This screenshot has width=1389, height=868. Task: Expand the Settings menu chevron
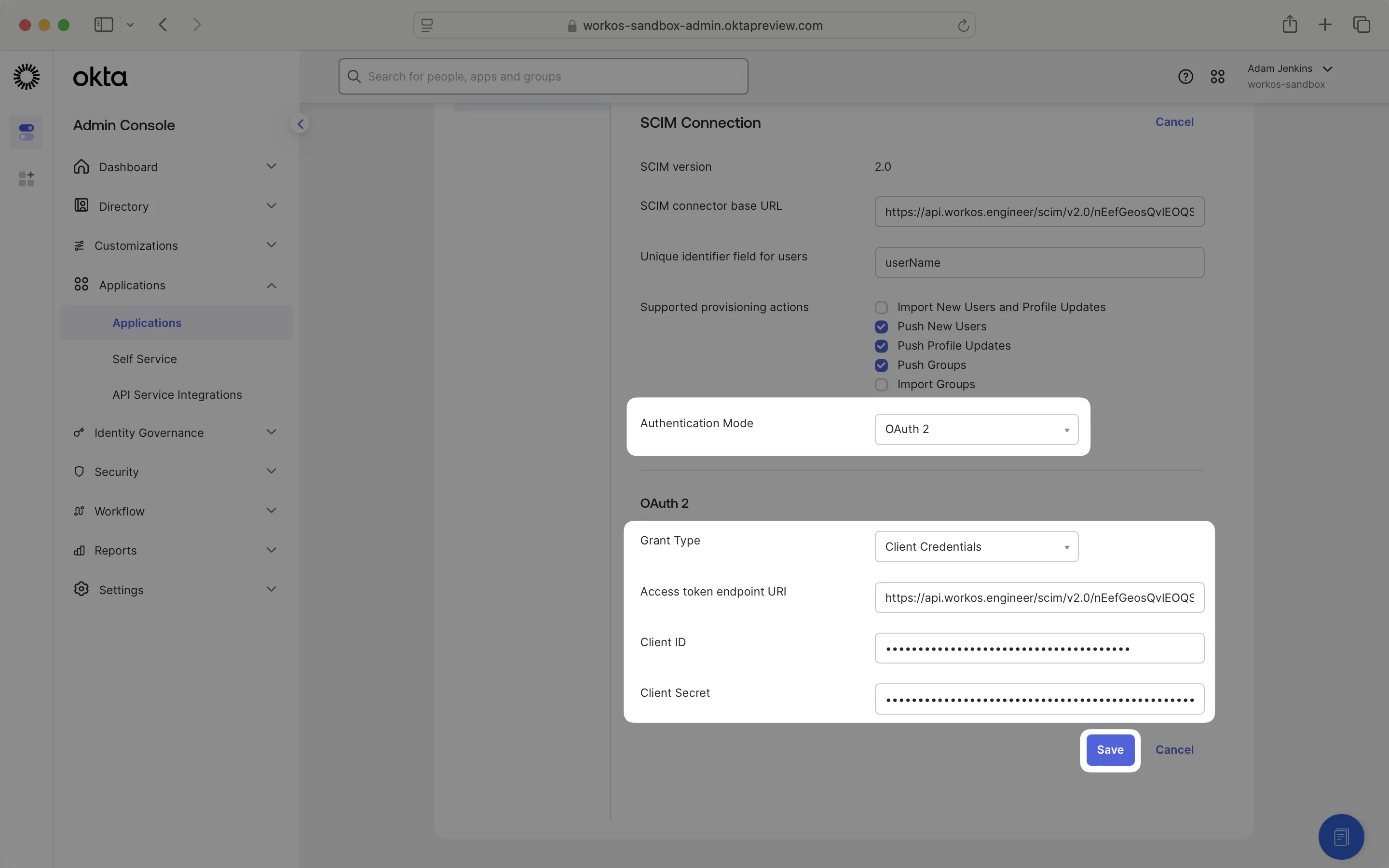(272, 589)
